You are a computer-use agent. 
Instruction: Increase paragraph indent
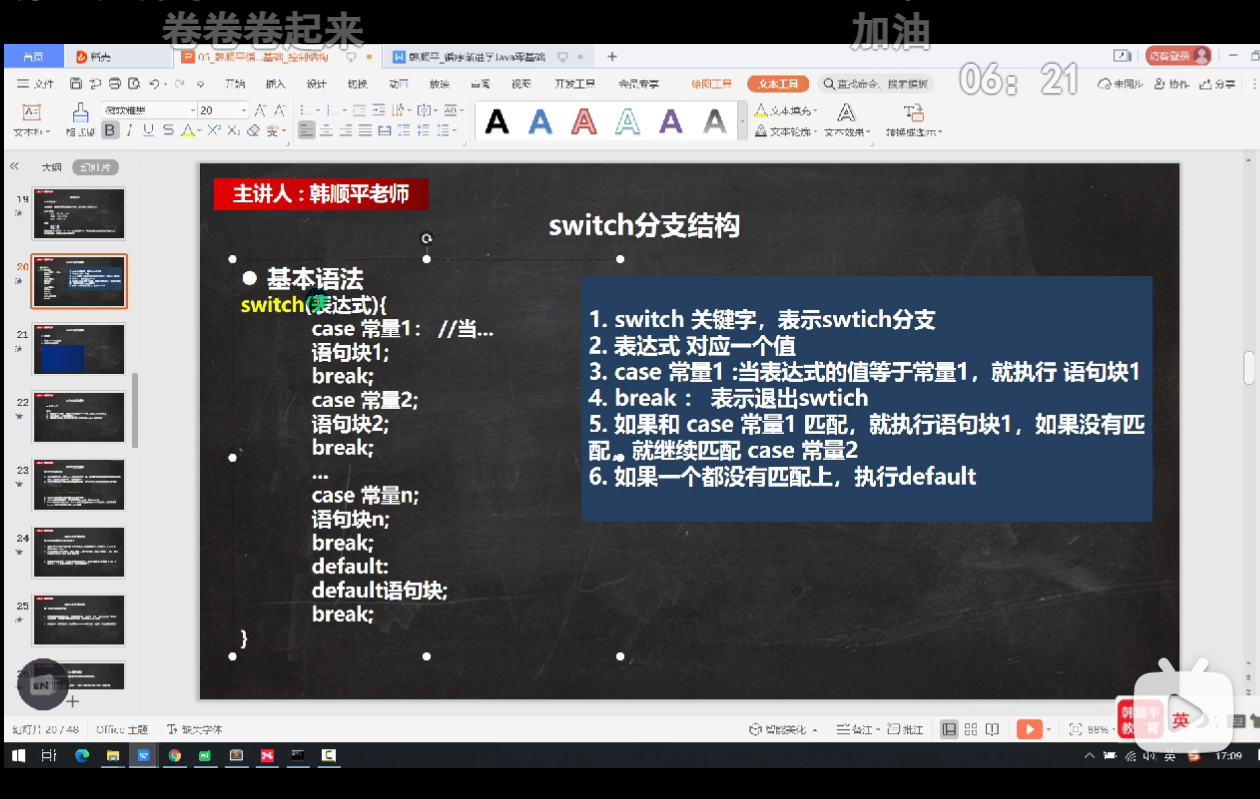(379, 110)
